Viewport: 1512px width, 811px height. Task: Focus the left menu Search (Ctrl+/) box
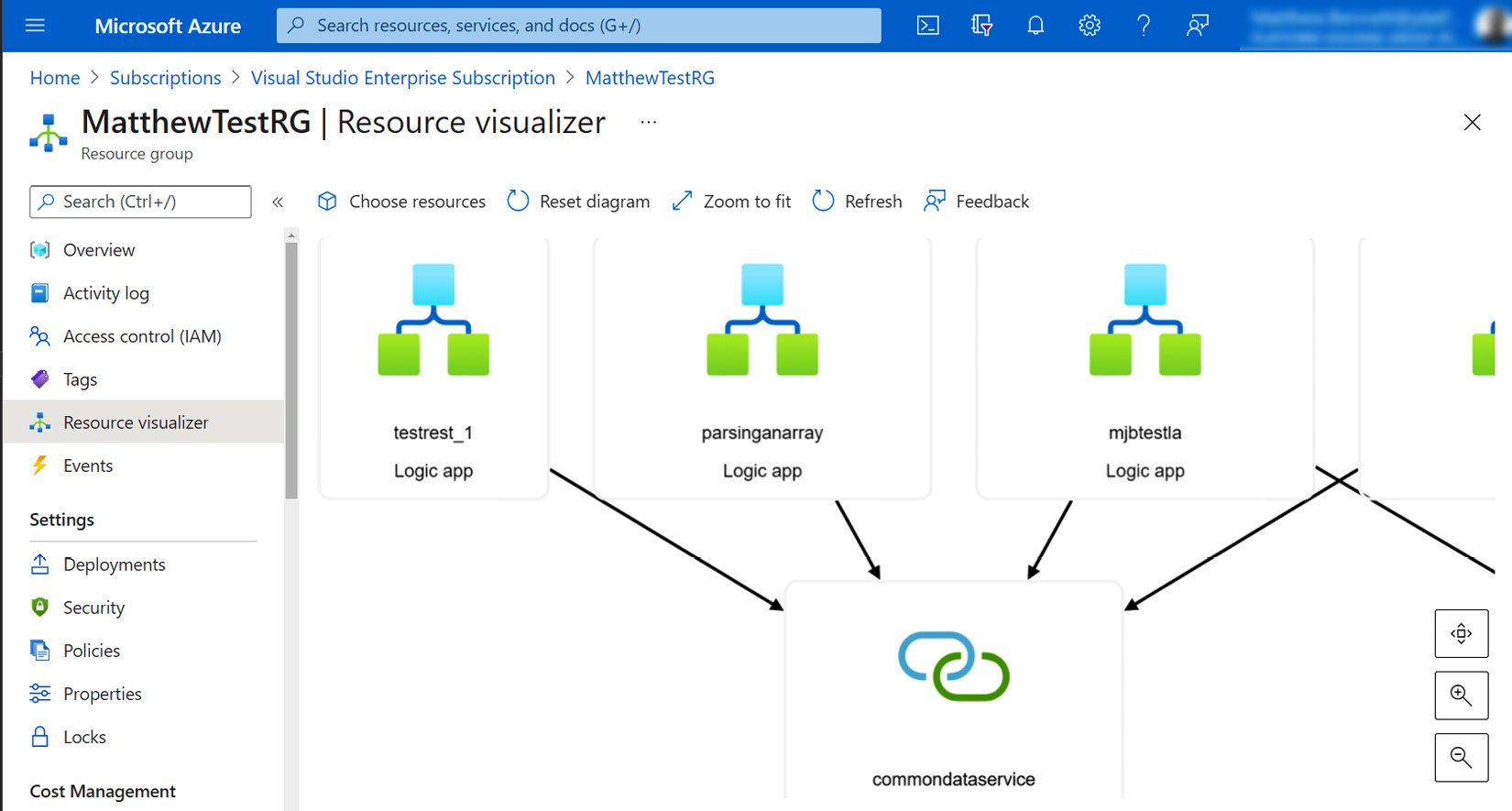click(140, 202)
